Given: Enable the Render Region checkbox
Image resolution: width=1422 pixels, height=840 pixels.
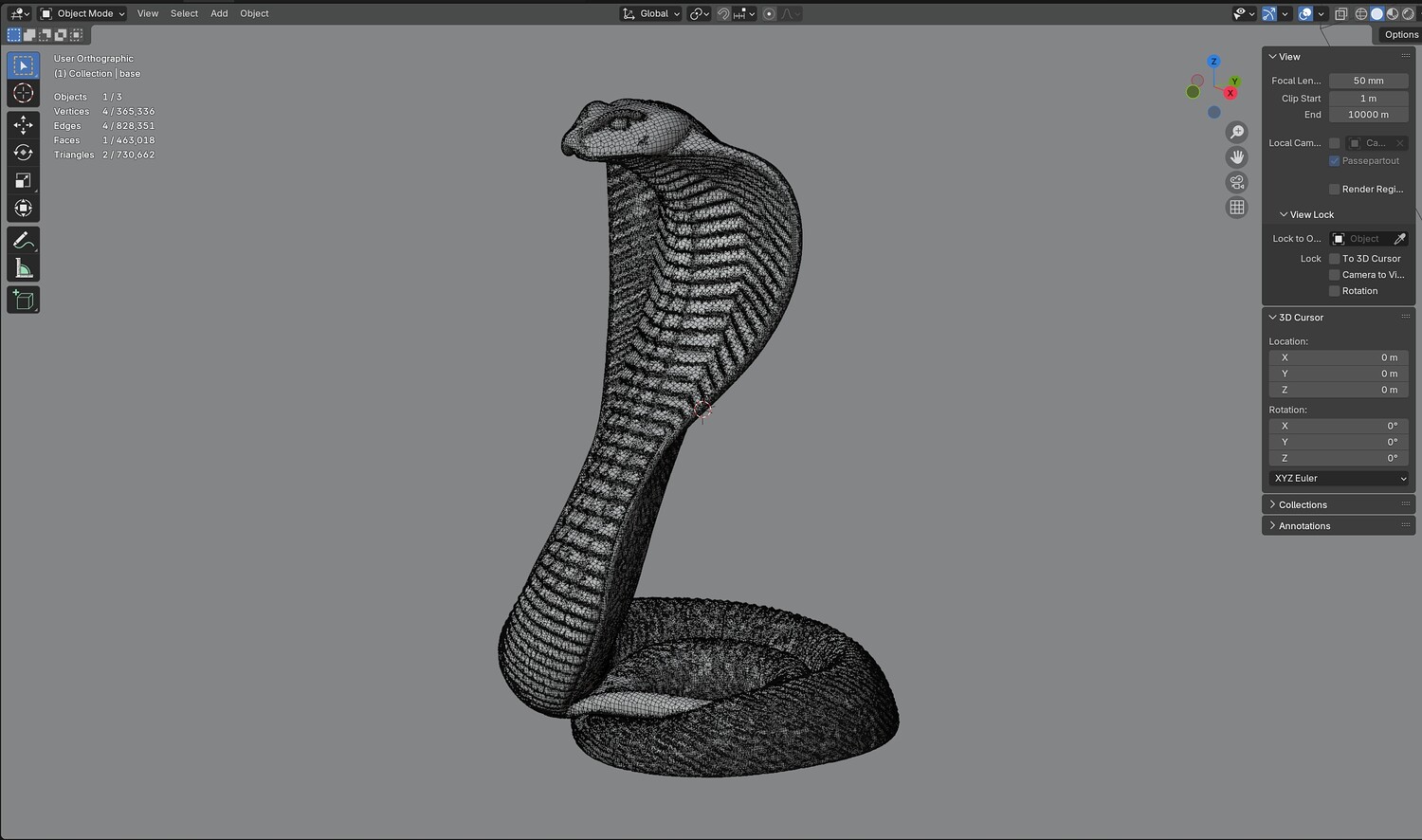Looking at the screenshot, I should [x=1334, y=190].
